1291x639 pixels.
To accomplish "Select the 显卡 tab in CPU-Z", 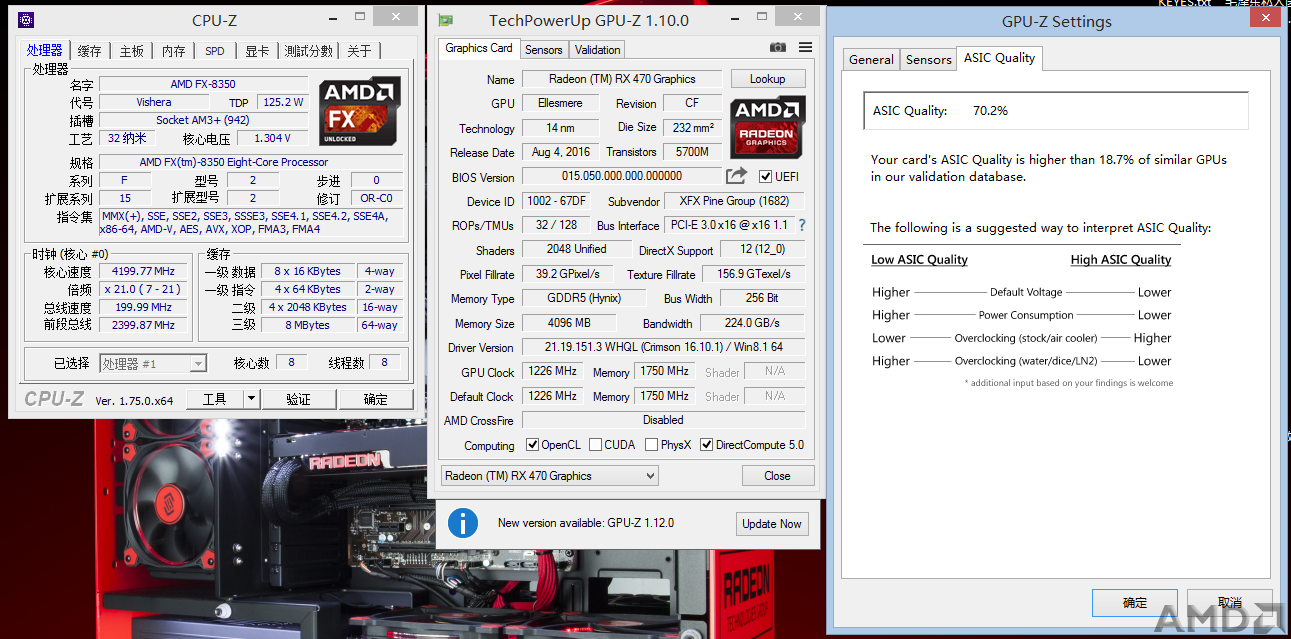I will 257,51.
